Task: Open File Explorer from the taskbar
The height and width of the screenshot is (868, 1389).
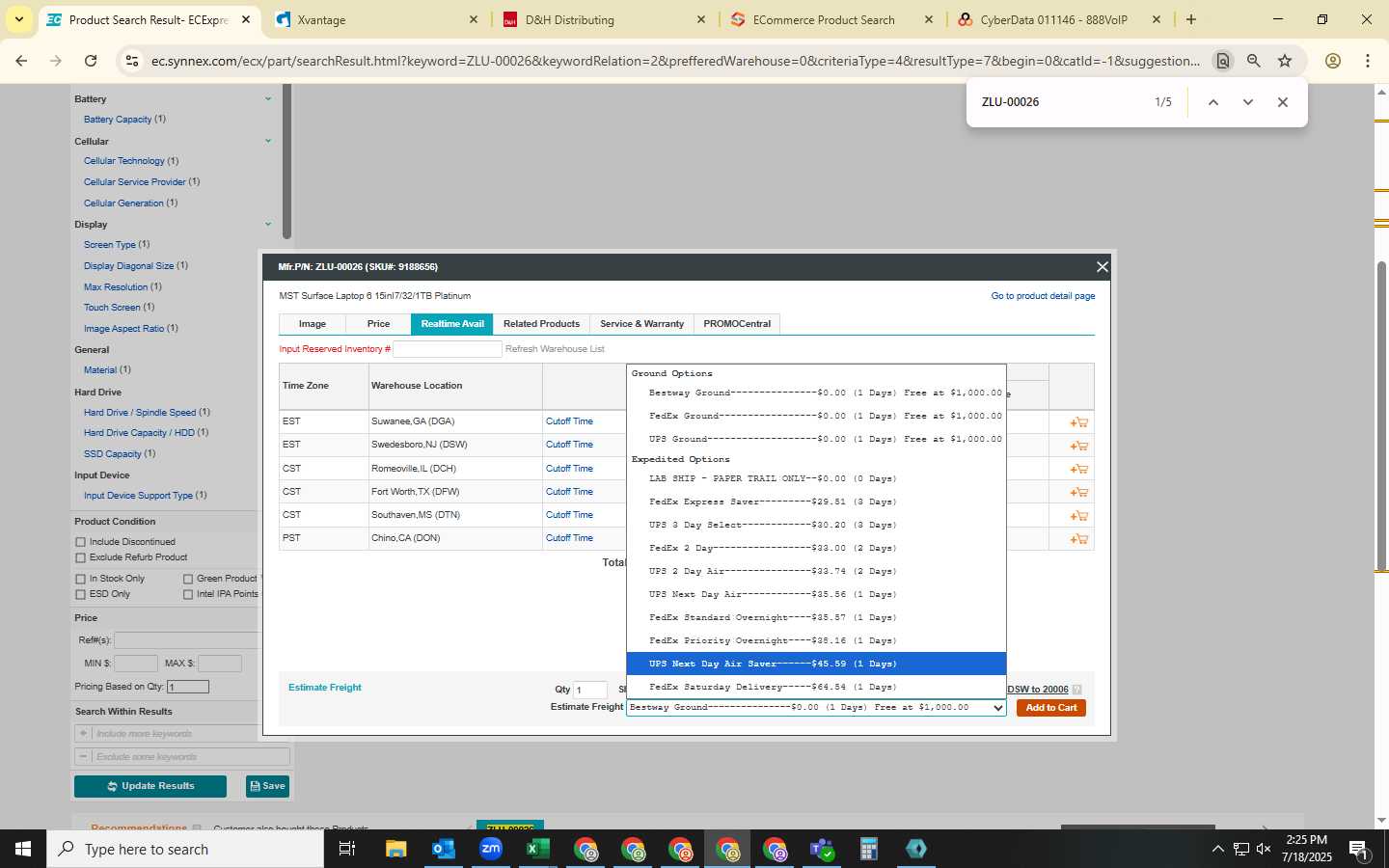Action: click(x=395, y=849)
